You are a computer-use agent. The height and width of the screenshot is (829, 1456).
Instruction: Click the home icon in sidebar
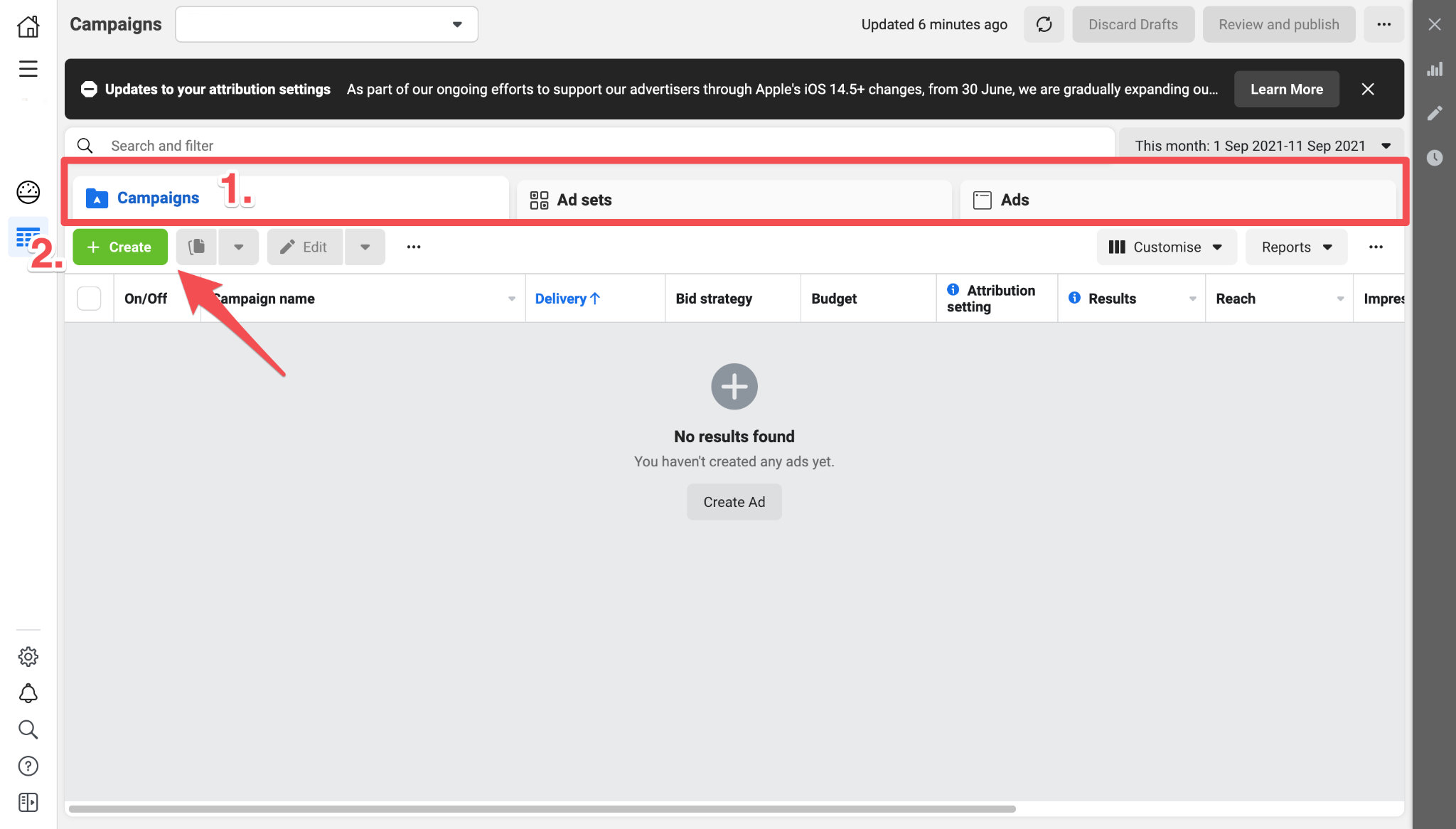tap(28, 26)
